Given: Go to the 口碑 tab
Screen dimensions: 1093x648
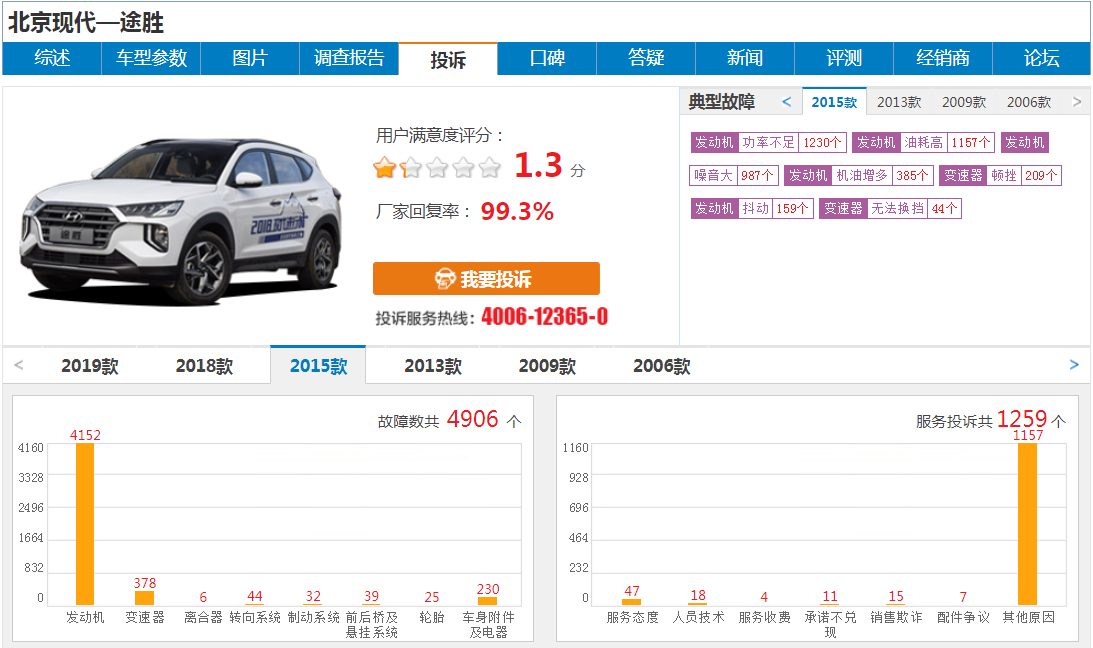Looking at the screenshot, I should pyautogui.click(x=547, y=59).
